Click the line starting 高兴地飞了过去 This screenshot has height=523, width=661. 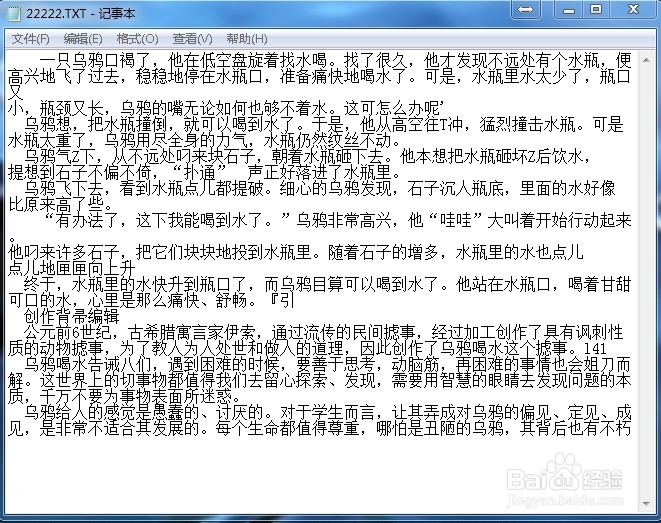pos(319,77)
